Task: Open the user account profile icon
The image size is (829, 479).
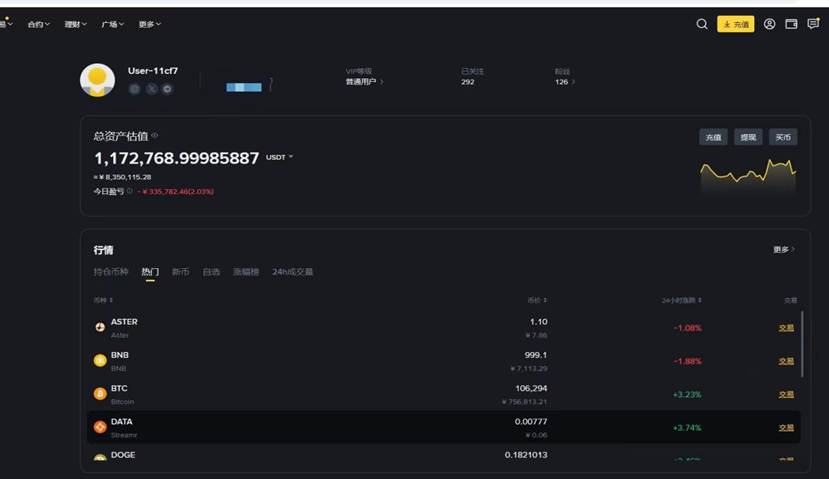Action: (x=769, y=24)
